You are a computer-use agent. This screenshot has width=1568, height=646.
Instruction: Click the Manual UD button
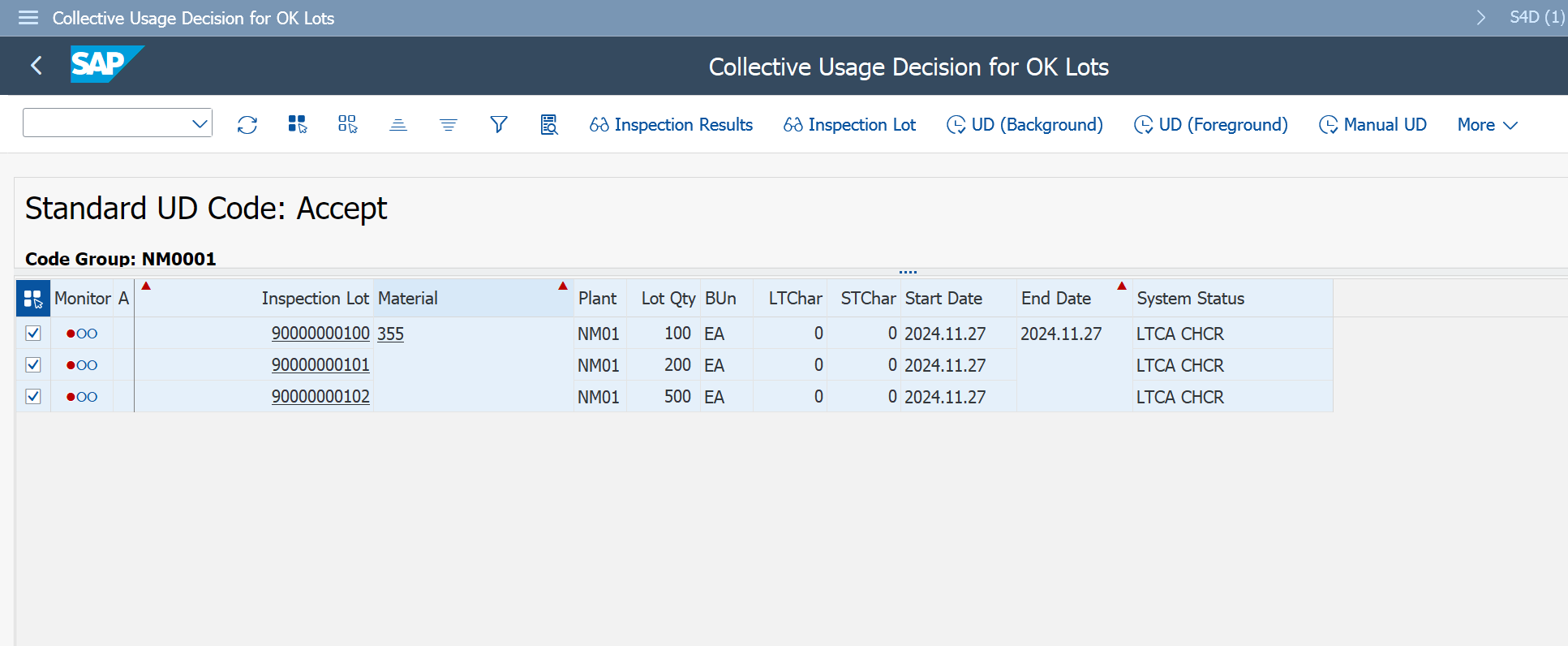point(1373,125)
